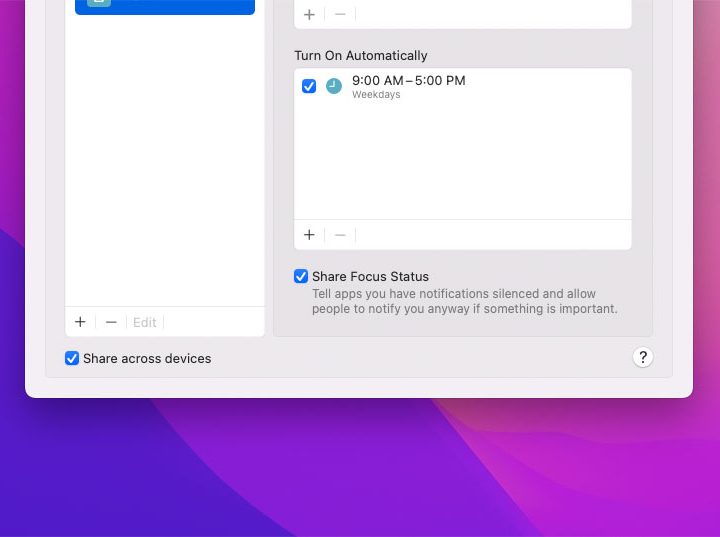Toggle the Share across devices checkbox

coord(72,358)
